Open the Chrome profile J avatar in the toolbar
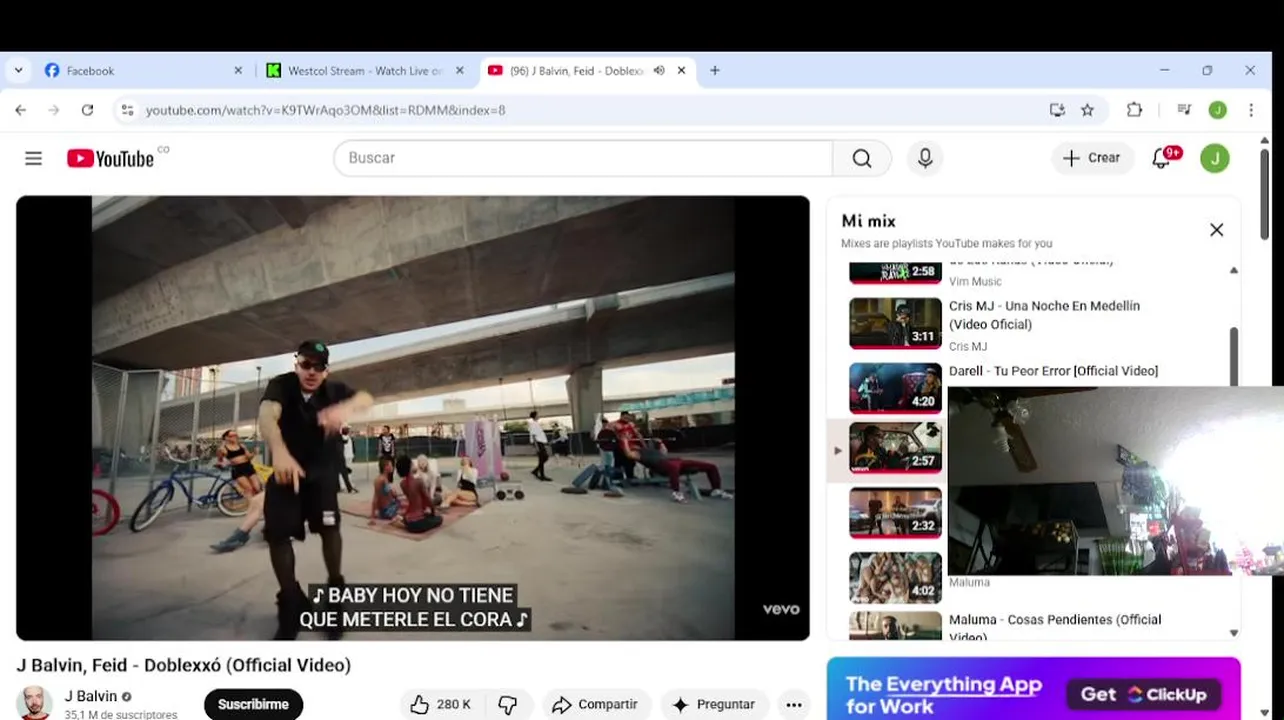1284x720 pixels. click(1217, 110)
